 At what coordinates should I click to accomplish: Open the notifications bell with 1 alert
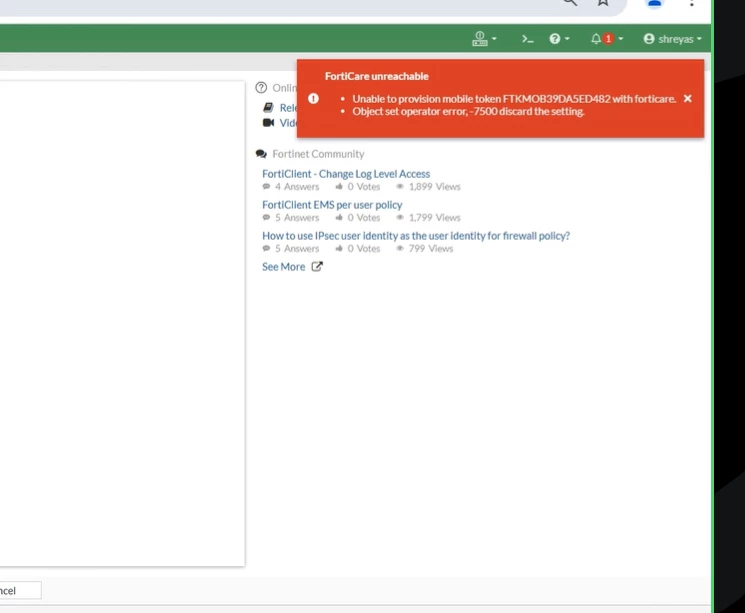[x=607, y=39]
